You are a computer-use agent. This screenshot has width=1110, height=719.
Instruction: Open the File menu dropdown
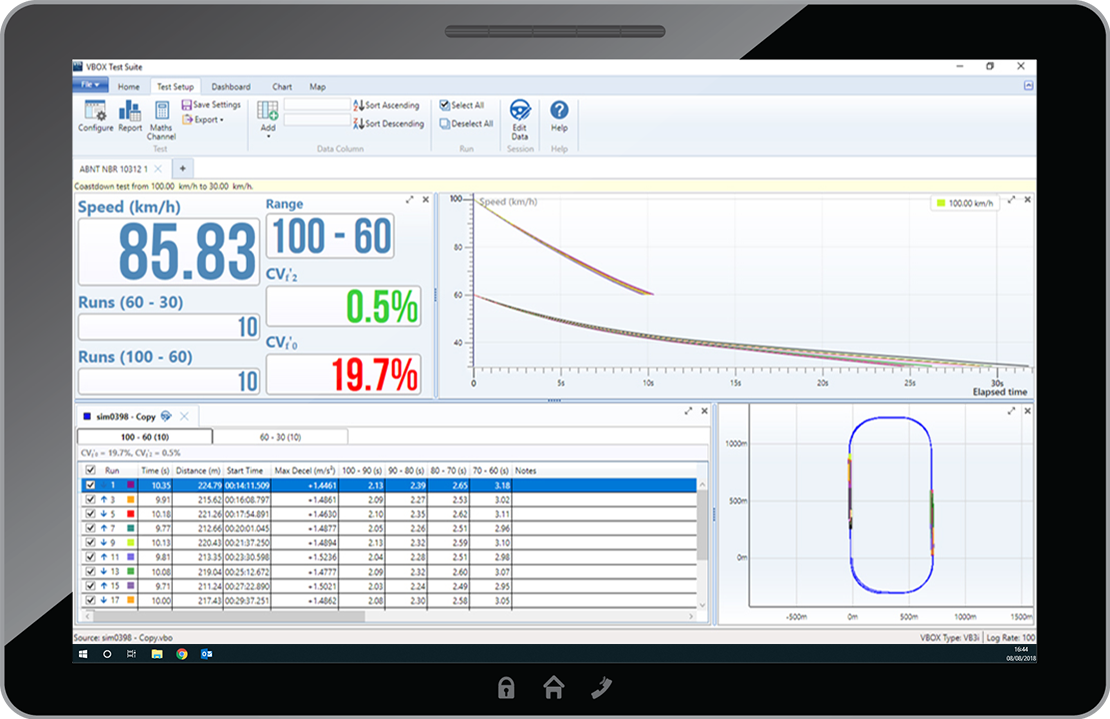tap(90, 86)
